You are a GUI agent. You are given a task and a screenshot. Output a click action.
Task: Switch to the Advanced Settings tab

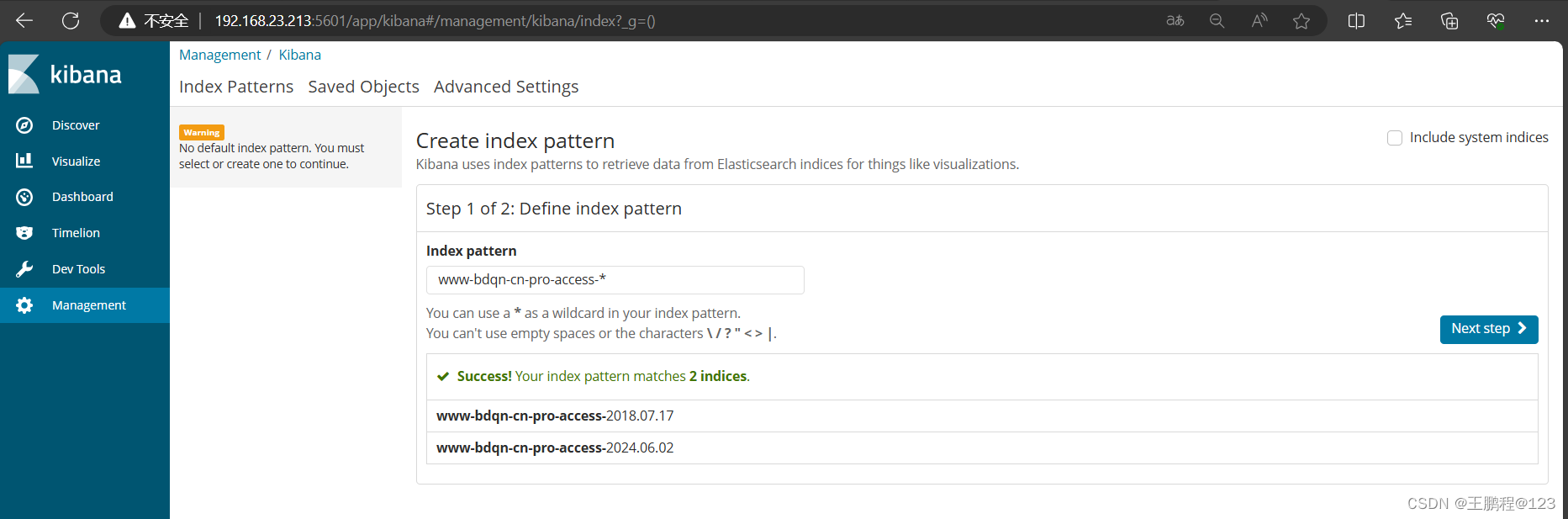pos(506,87)
